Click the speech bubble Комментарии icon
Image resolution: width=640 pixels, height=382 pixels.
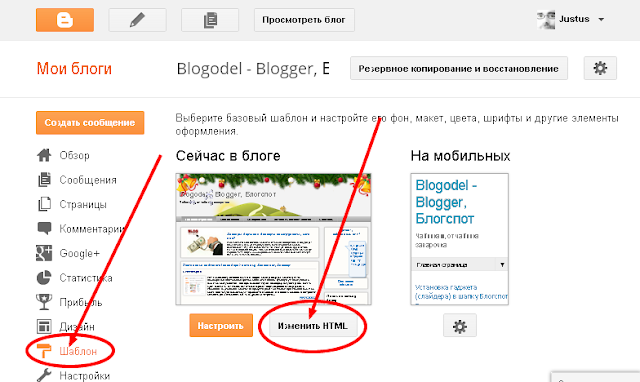coord(44,229)
